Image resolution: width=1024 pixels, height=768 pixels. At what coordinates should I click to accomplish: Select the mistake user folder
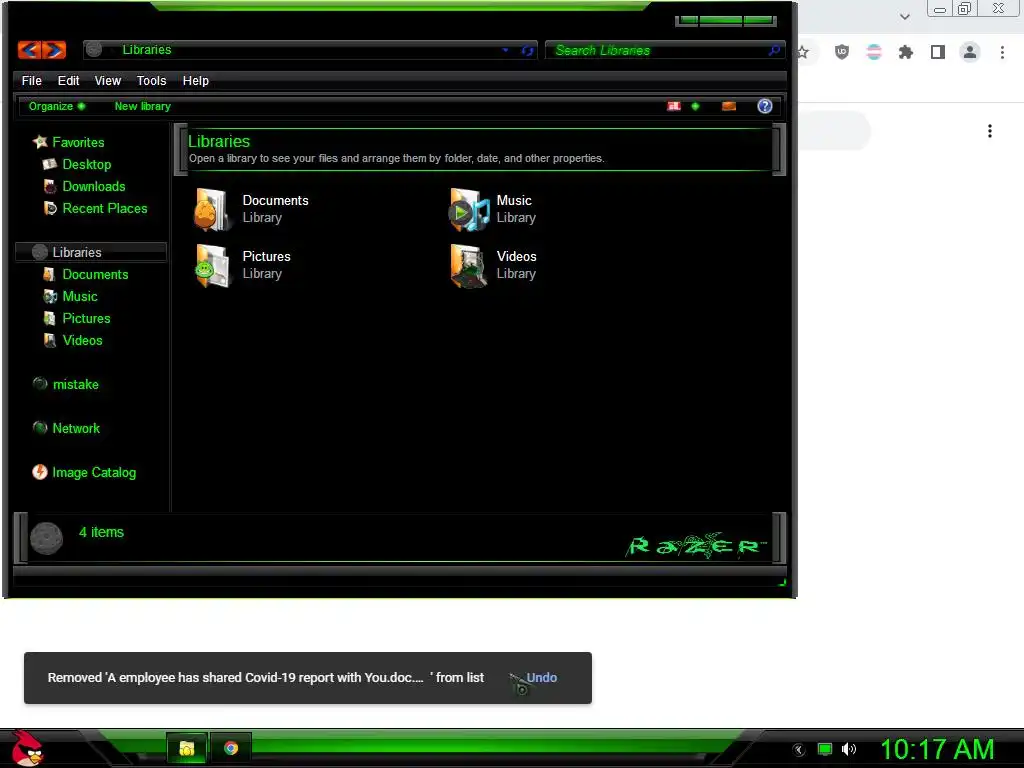[x=76, y=385]
